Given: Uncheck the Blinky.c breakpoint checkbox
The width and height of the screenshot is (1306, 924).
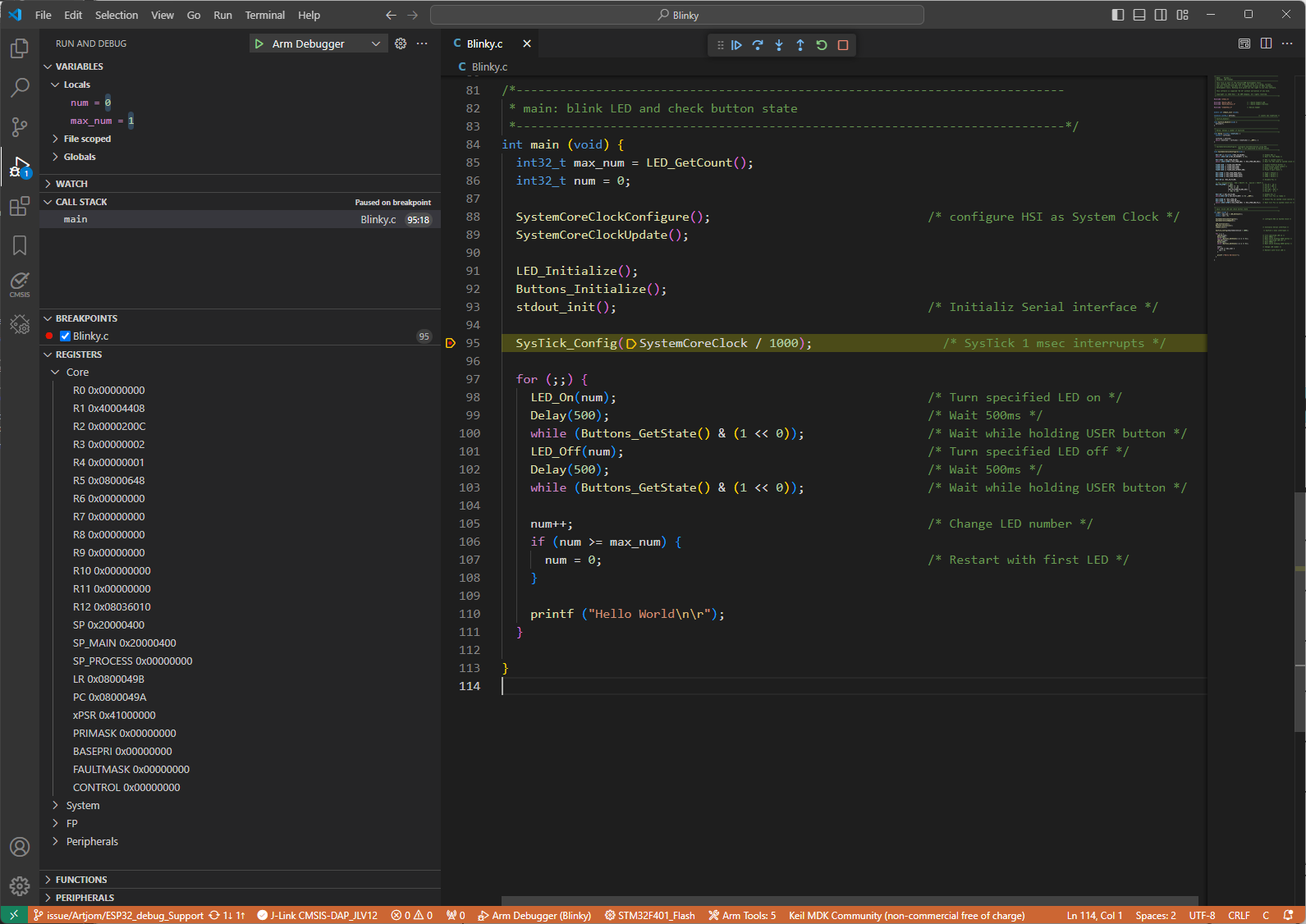Looking at the screenshot, I should click(66, 336).
